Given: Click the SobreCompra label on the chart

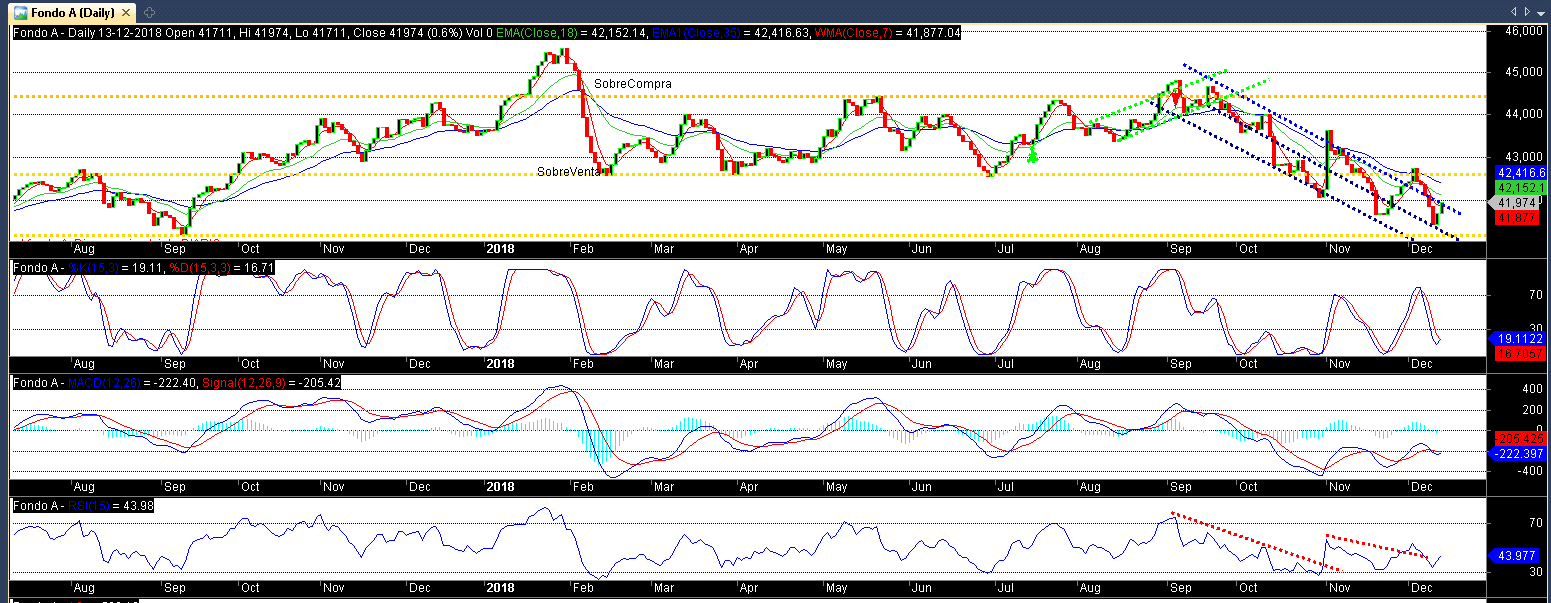Looking at the screenshot, I should click(632, 84).
